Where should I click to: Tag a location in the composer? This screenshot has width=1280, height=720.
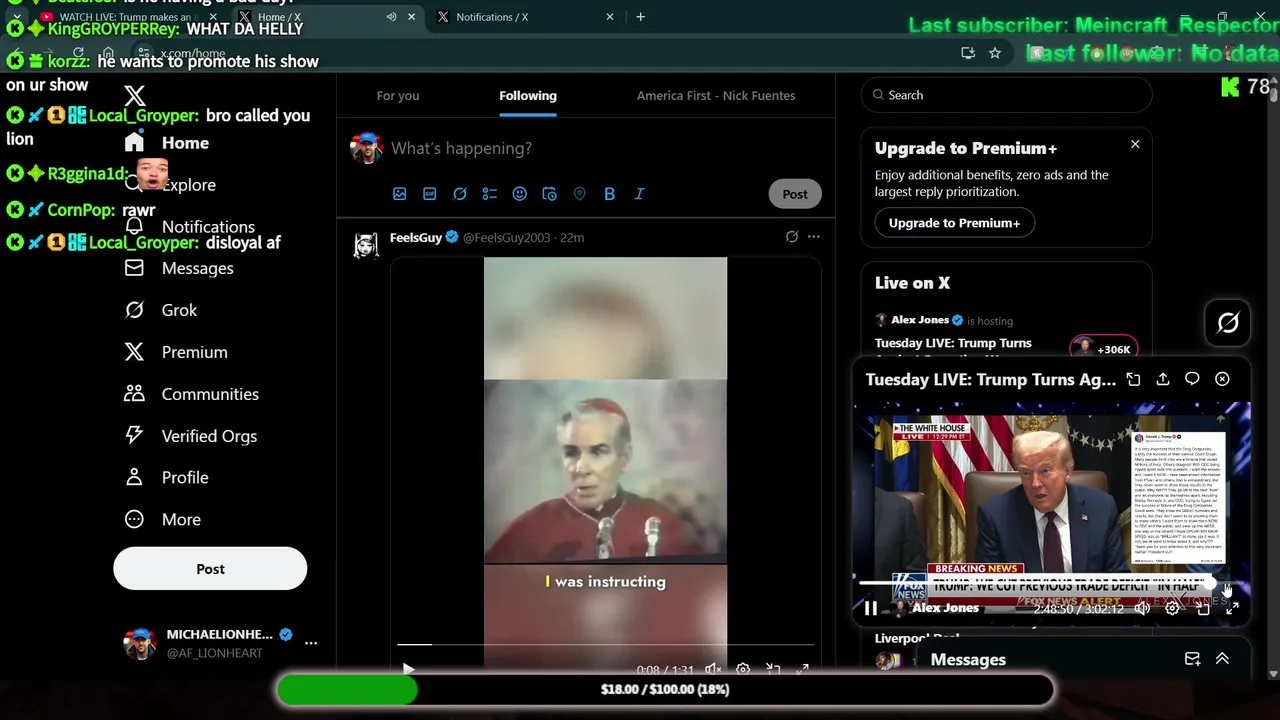point(579,194)
